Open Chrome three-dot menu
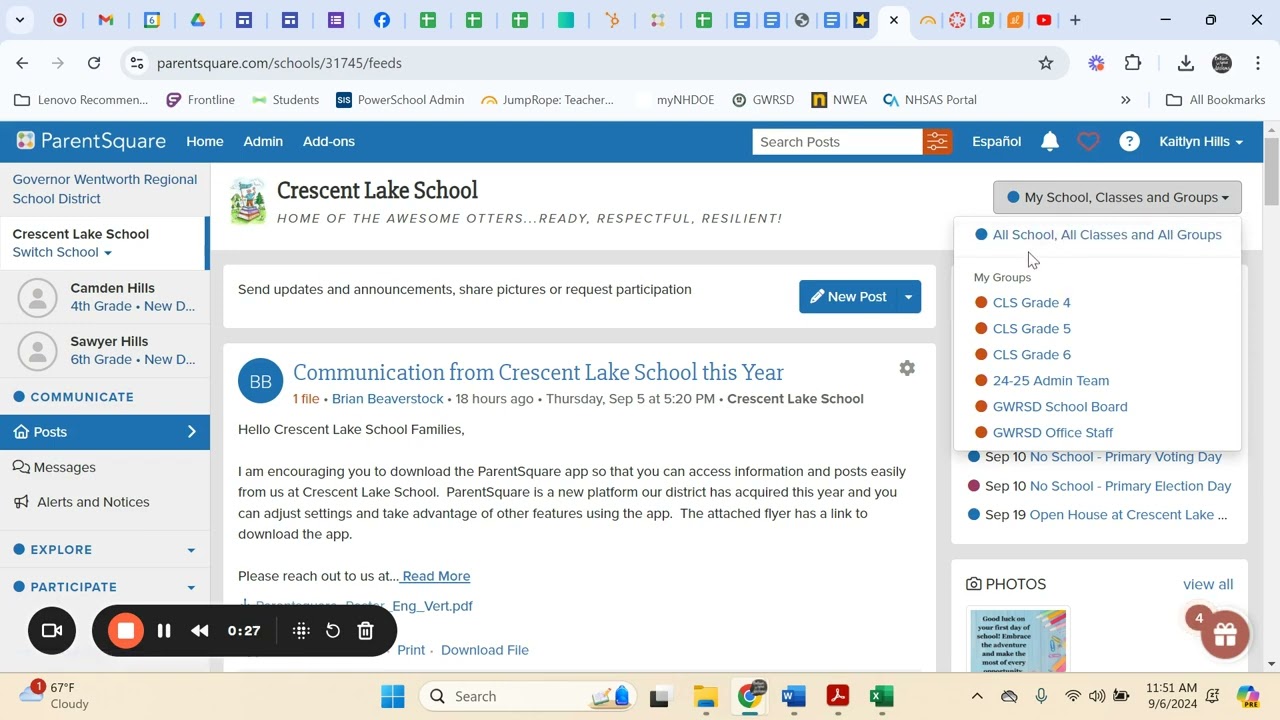The height and width of the screenshot is (720, 1280). 1257,63
